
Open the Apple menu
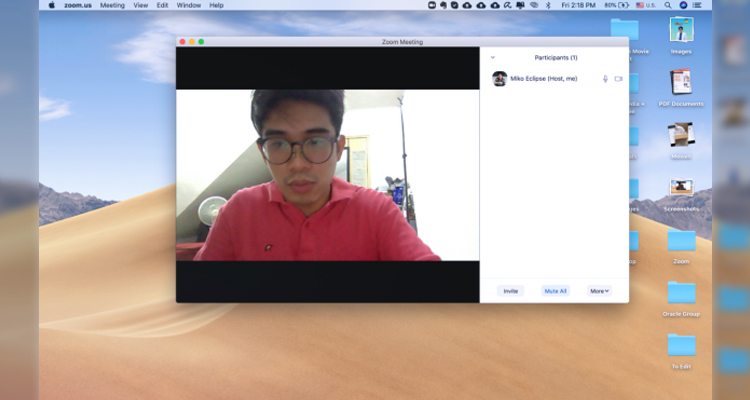click(52, 5)
